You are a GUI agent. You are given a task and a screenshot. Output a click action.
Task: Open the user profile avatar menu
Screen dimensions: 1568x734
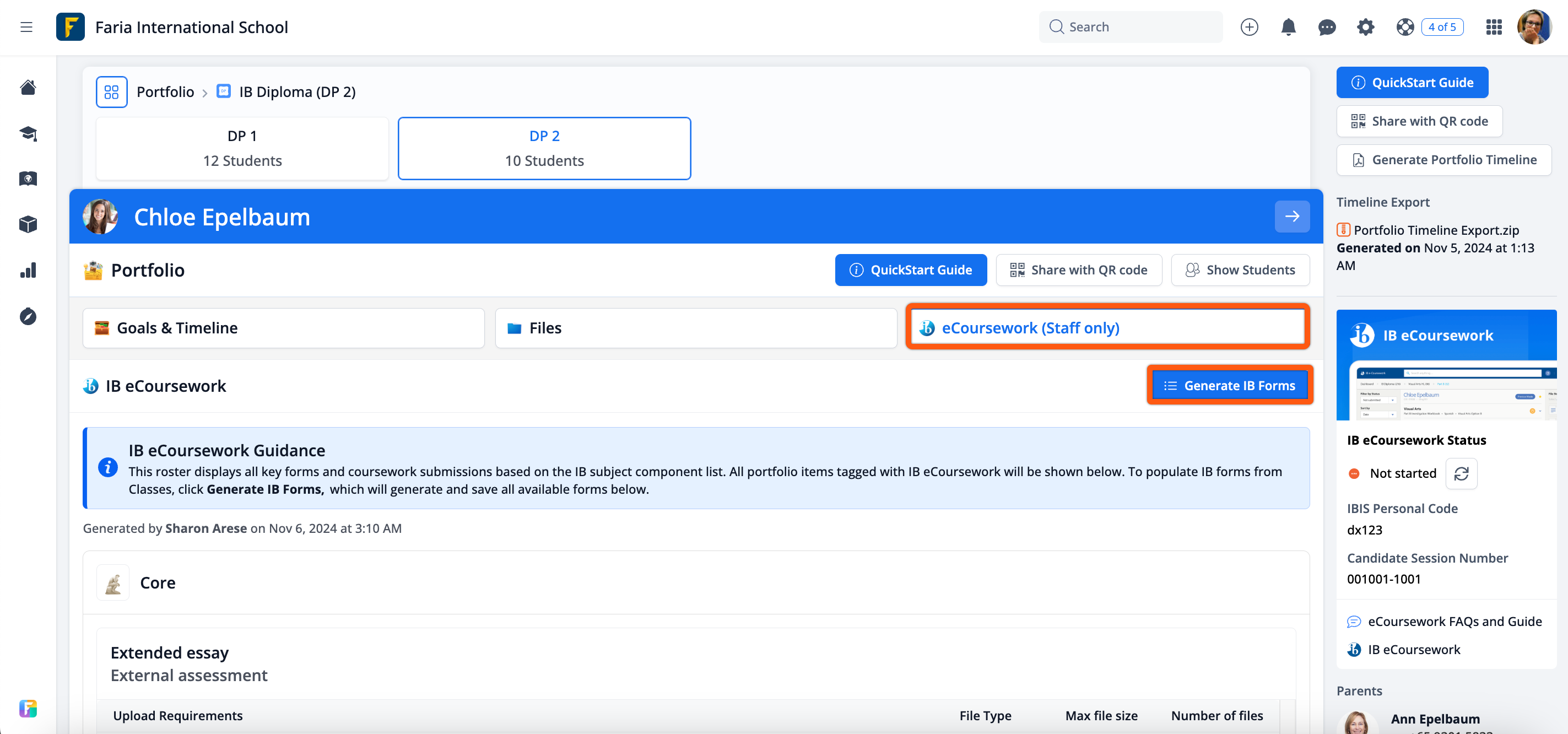[x=1534, y=27]
